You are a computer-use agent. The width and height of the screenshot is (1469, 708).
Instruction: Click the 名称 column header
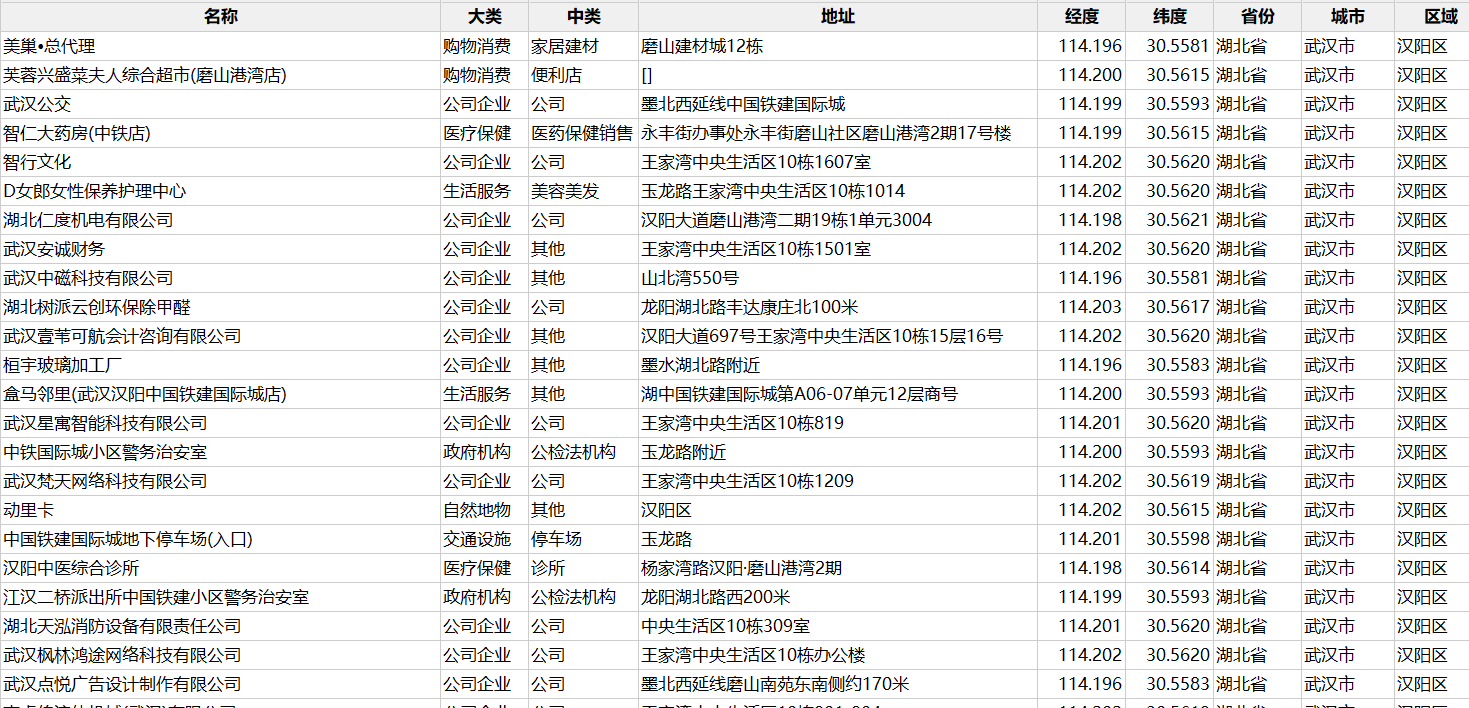tap(220, 17)
